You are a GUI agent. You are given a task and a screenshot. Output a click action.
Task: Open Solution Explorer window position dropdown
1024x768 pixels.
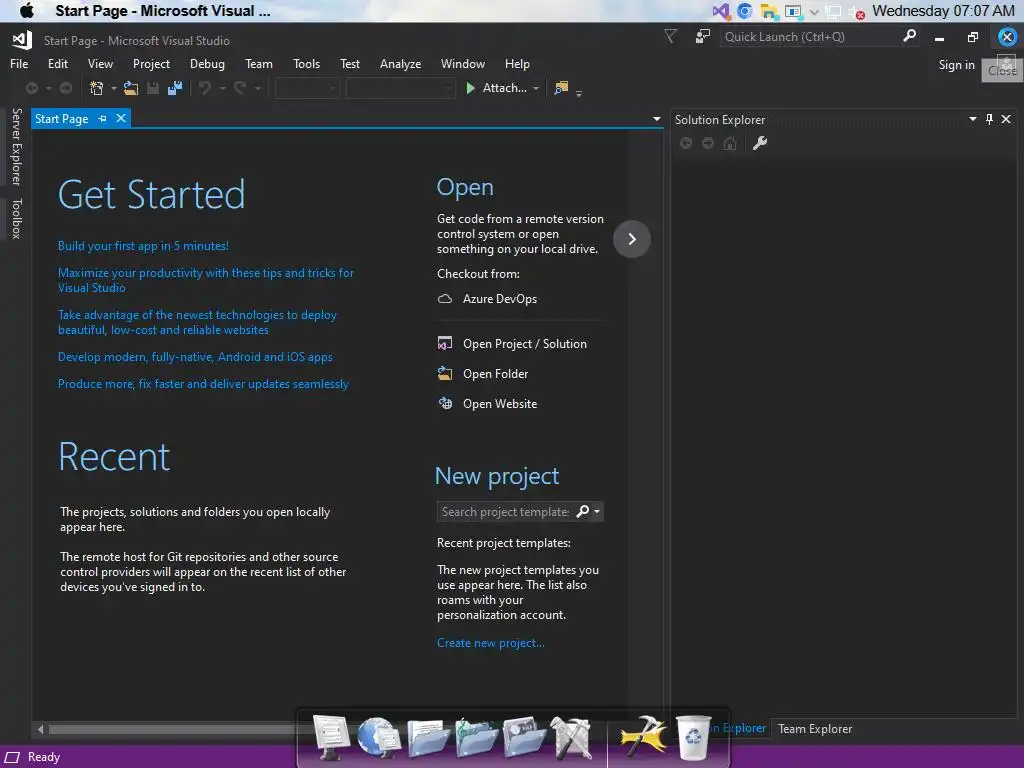click(x=972, y=119)
